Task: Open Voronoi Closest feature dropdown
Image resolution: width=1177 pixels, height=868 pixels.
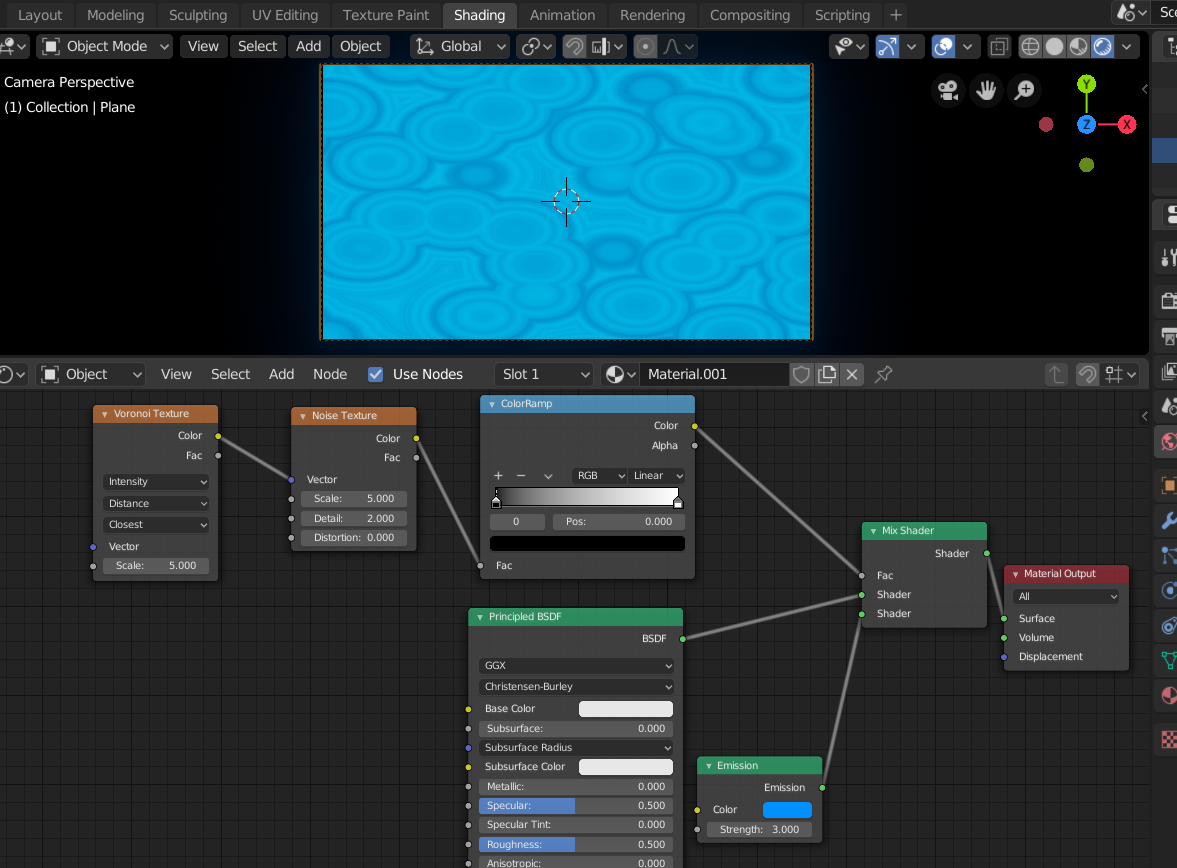Action: point(156,524)
